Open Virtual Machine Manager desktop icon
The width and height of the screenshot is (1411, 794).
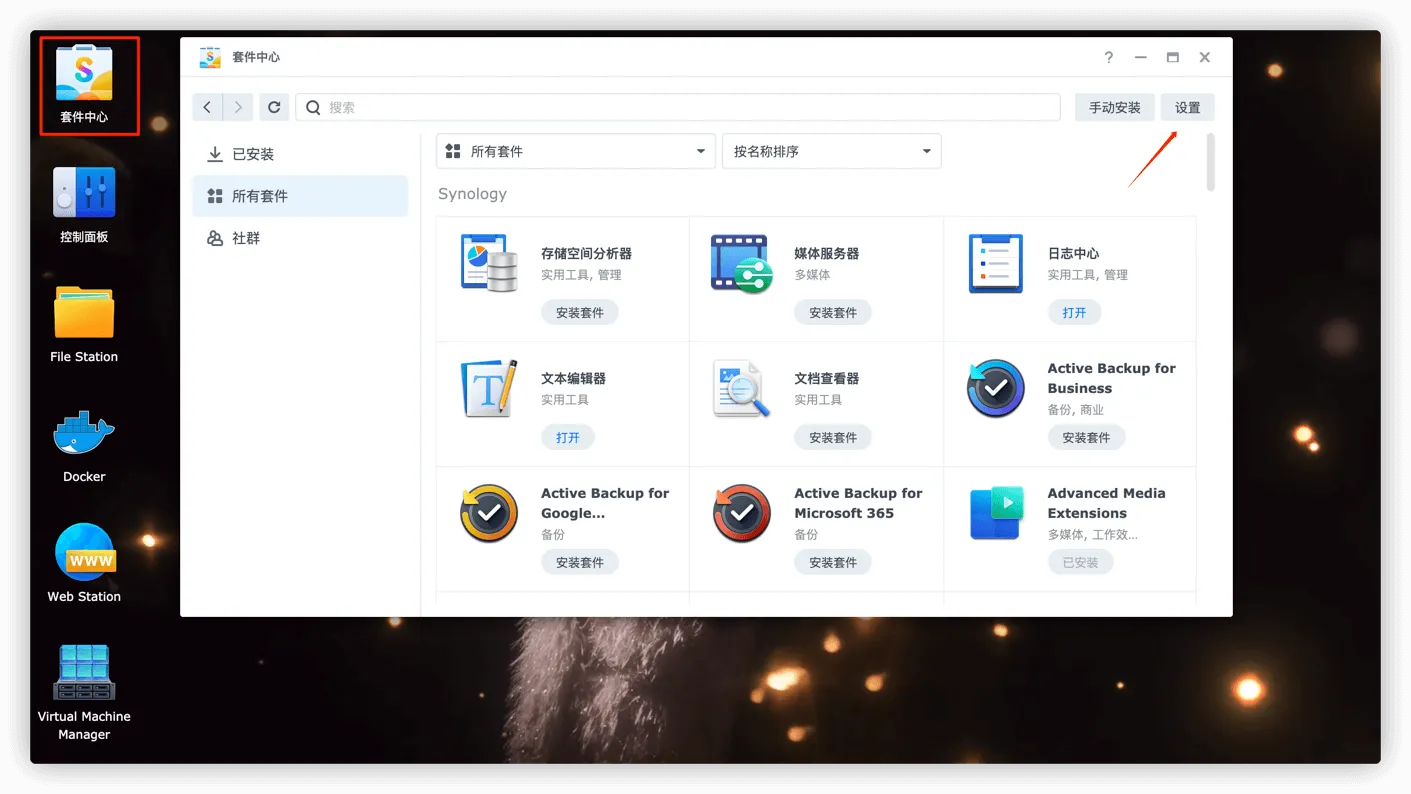(84, 692)
